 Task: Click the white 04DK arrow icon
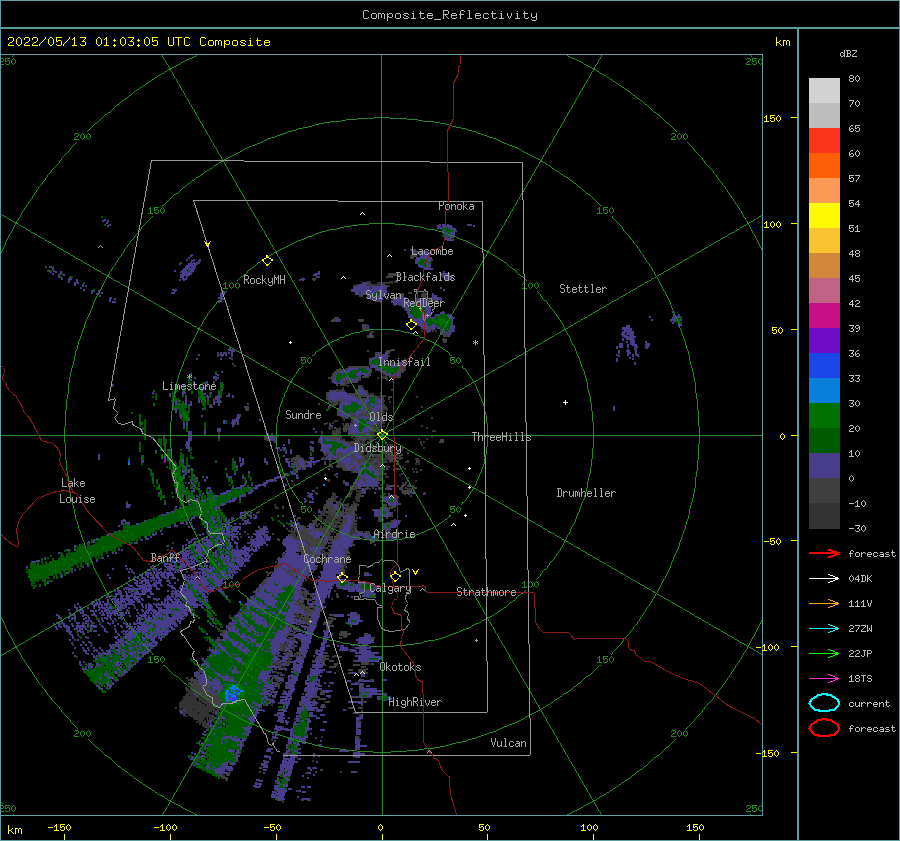click(824, 578)
